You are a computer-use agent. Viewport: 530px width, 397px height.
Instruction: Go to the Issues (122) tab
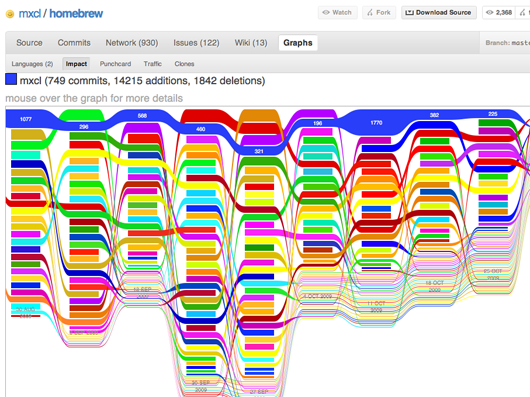196,43
